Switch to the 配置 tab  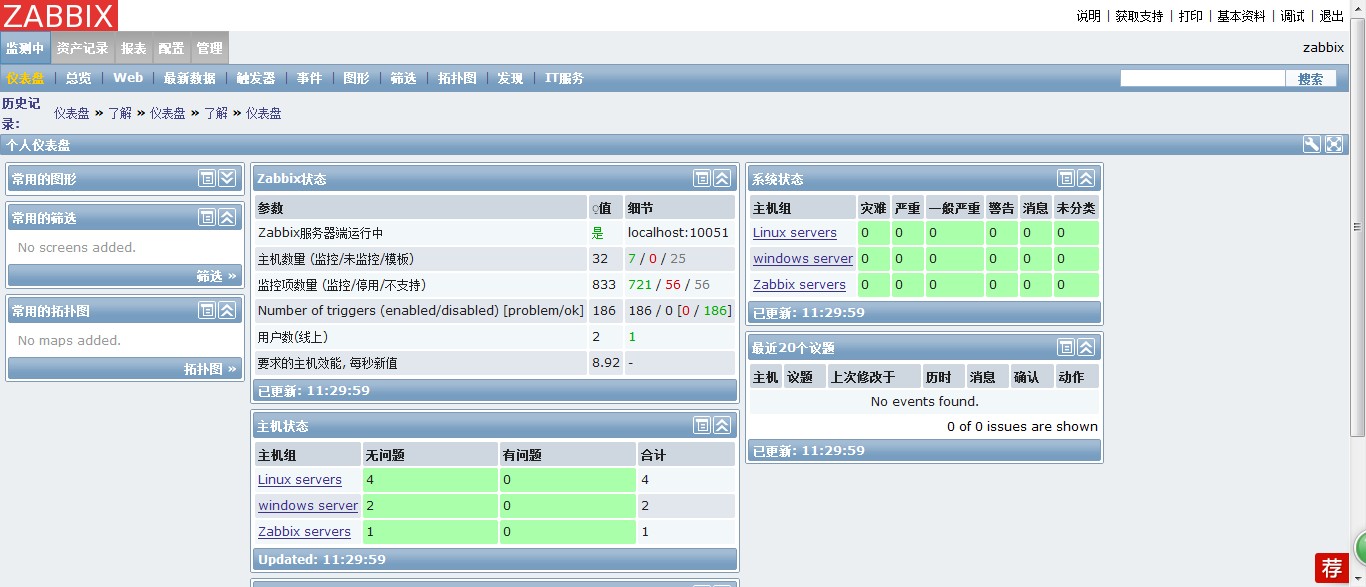click(x=170, y=47)
